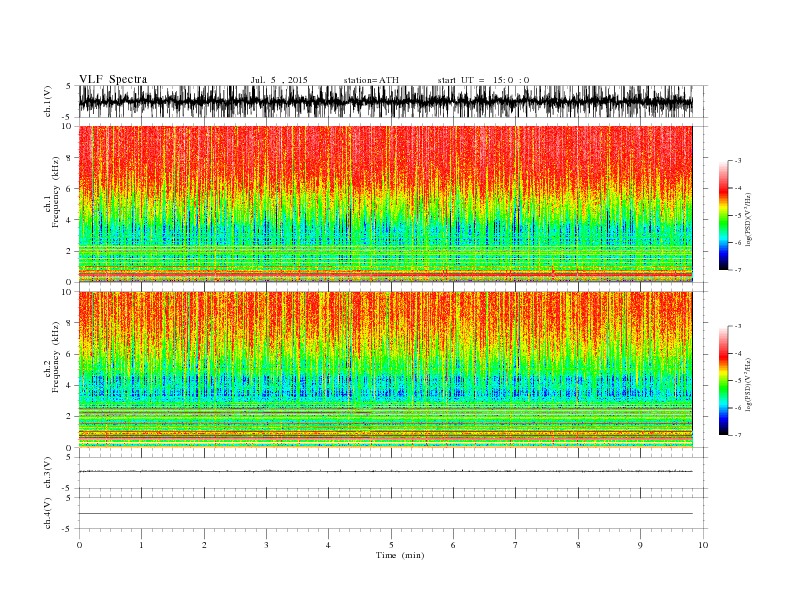The image size is (792, 612).
Task: Click the "5" upper tick on ch.1(V) axis
Action: [68, 86]
